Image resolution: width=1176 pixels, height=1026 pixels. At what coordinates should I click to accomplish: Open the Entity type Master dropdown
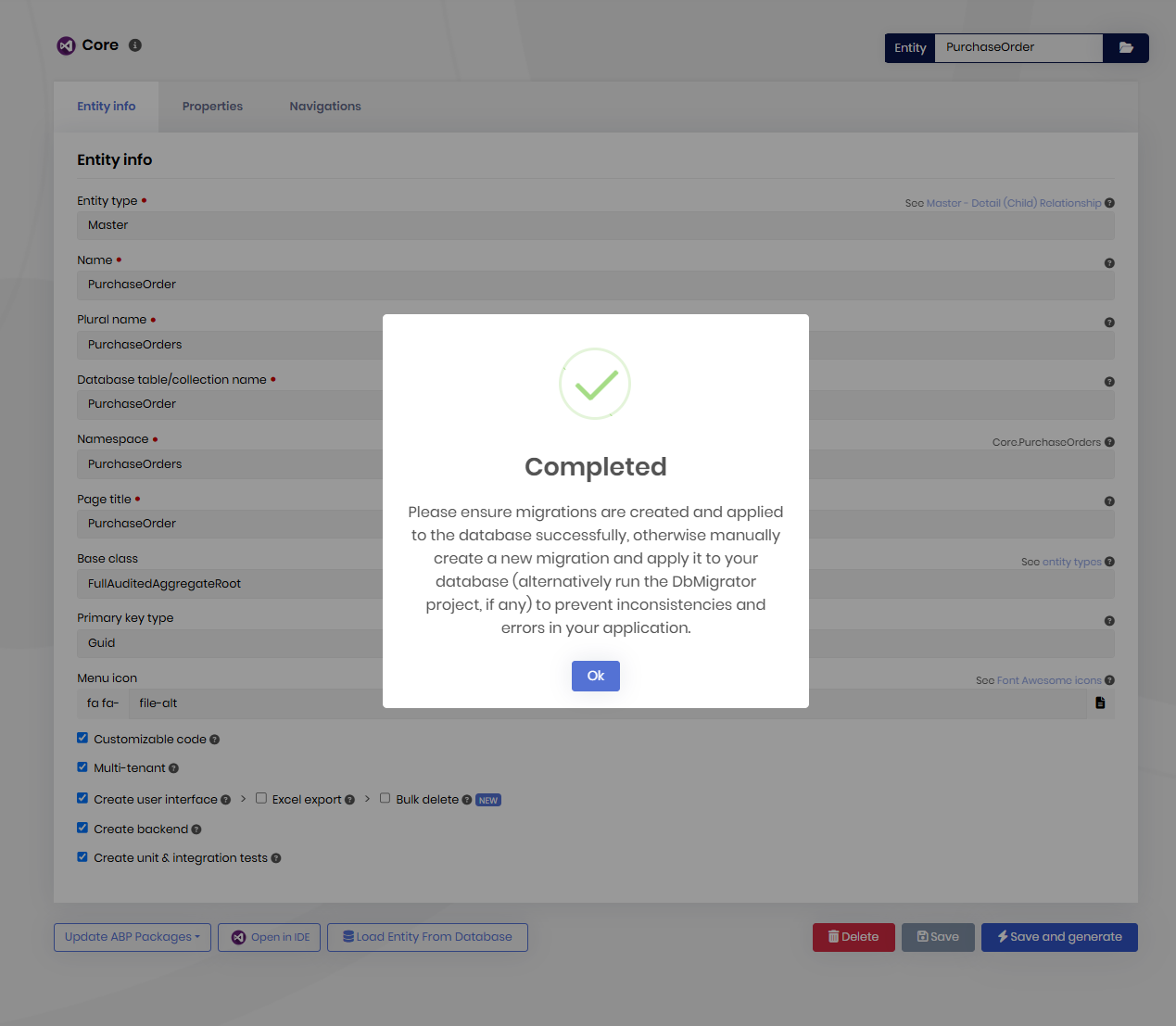595,225
